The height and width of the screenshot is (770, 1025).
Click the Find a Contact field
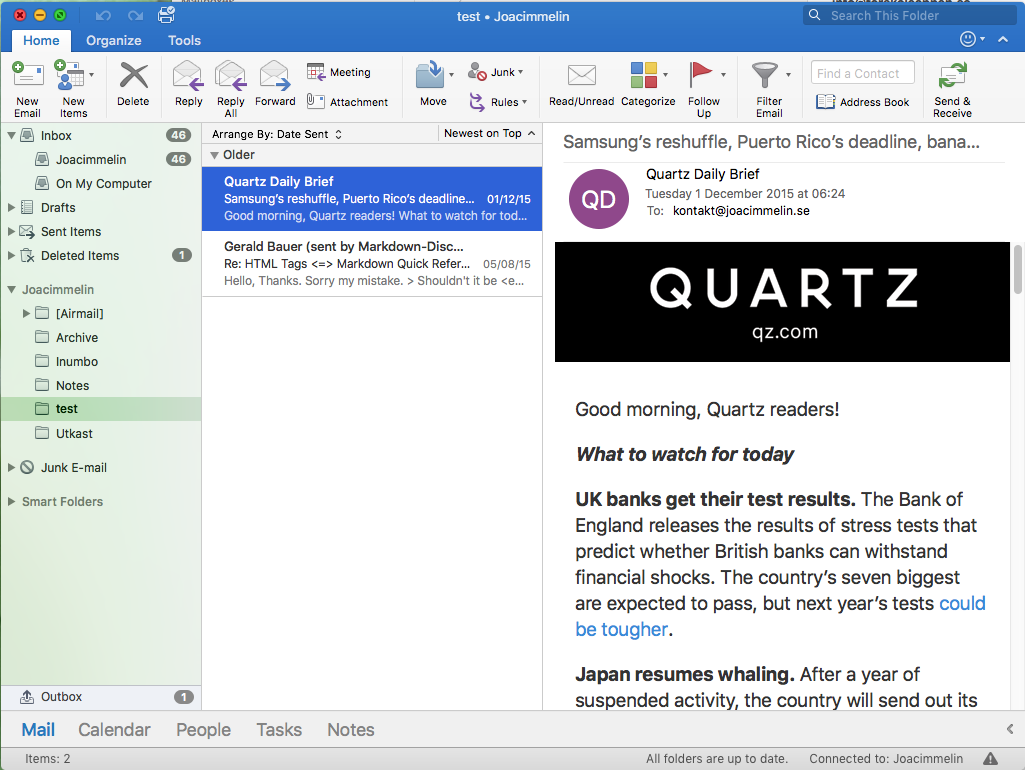pyautogui.click(x=862, y=73)
